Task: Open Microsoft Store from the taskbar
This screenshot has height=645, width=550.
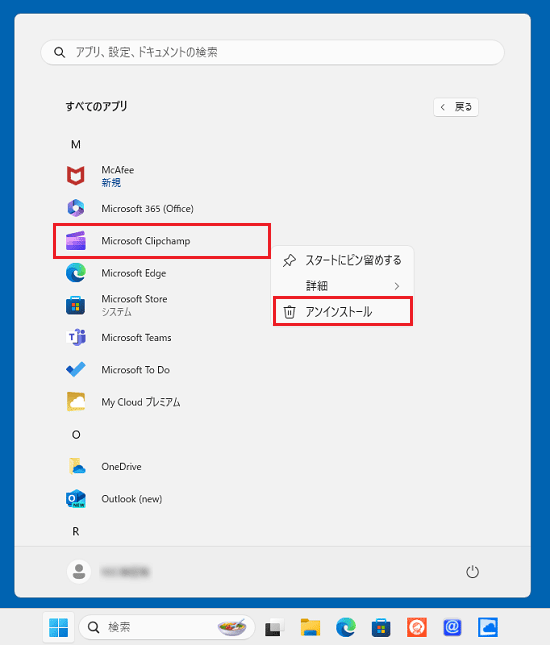Action: [381, 627]
